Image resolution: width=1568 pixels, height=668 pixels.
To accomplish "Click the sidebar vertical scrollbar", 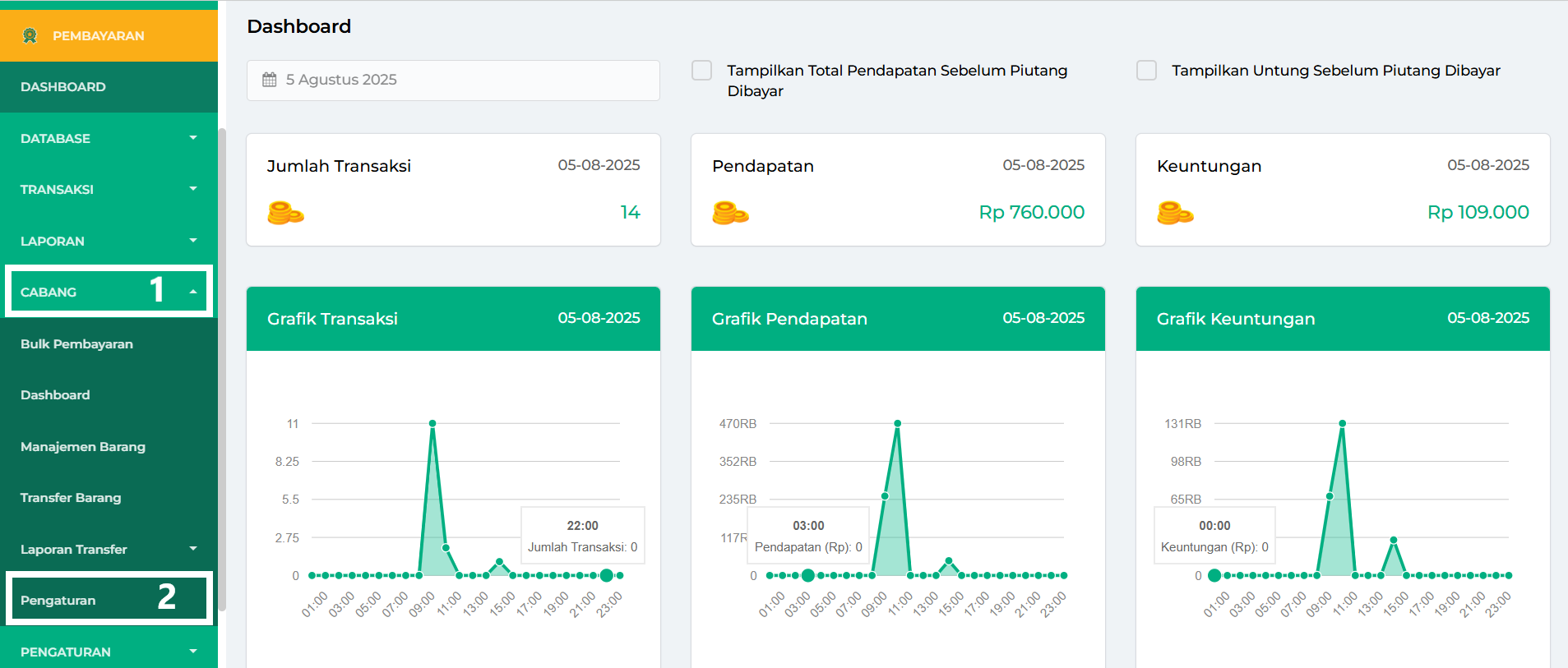I will (x=222, y=370).
